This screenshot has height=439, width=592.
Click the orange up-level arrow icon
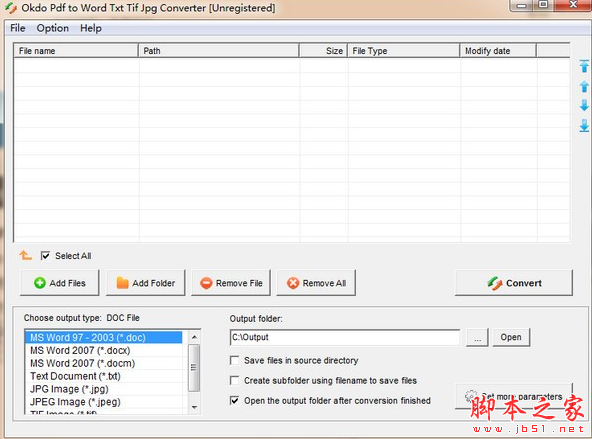(25, 256)
